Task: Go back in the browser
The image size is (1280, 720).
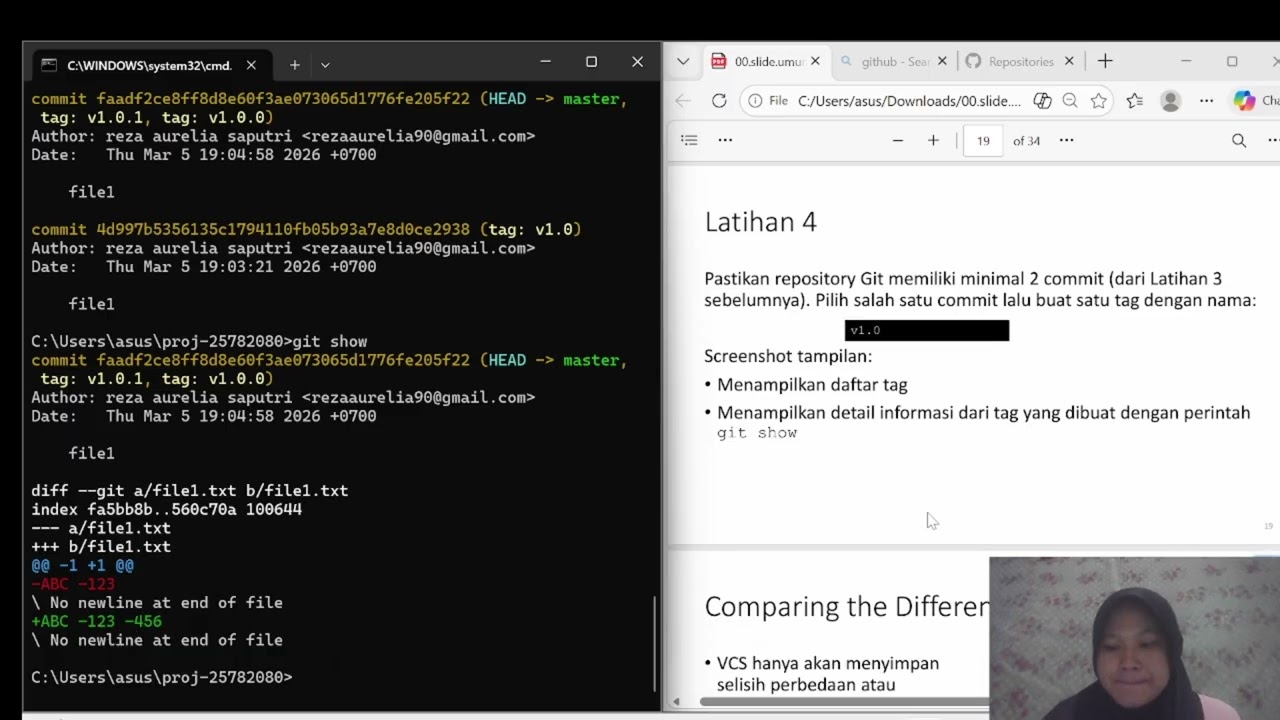Action: pyautogui.click(x=683, y=101)
